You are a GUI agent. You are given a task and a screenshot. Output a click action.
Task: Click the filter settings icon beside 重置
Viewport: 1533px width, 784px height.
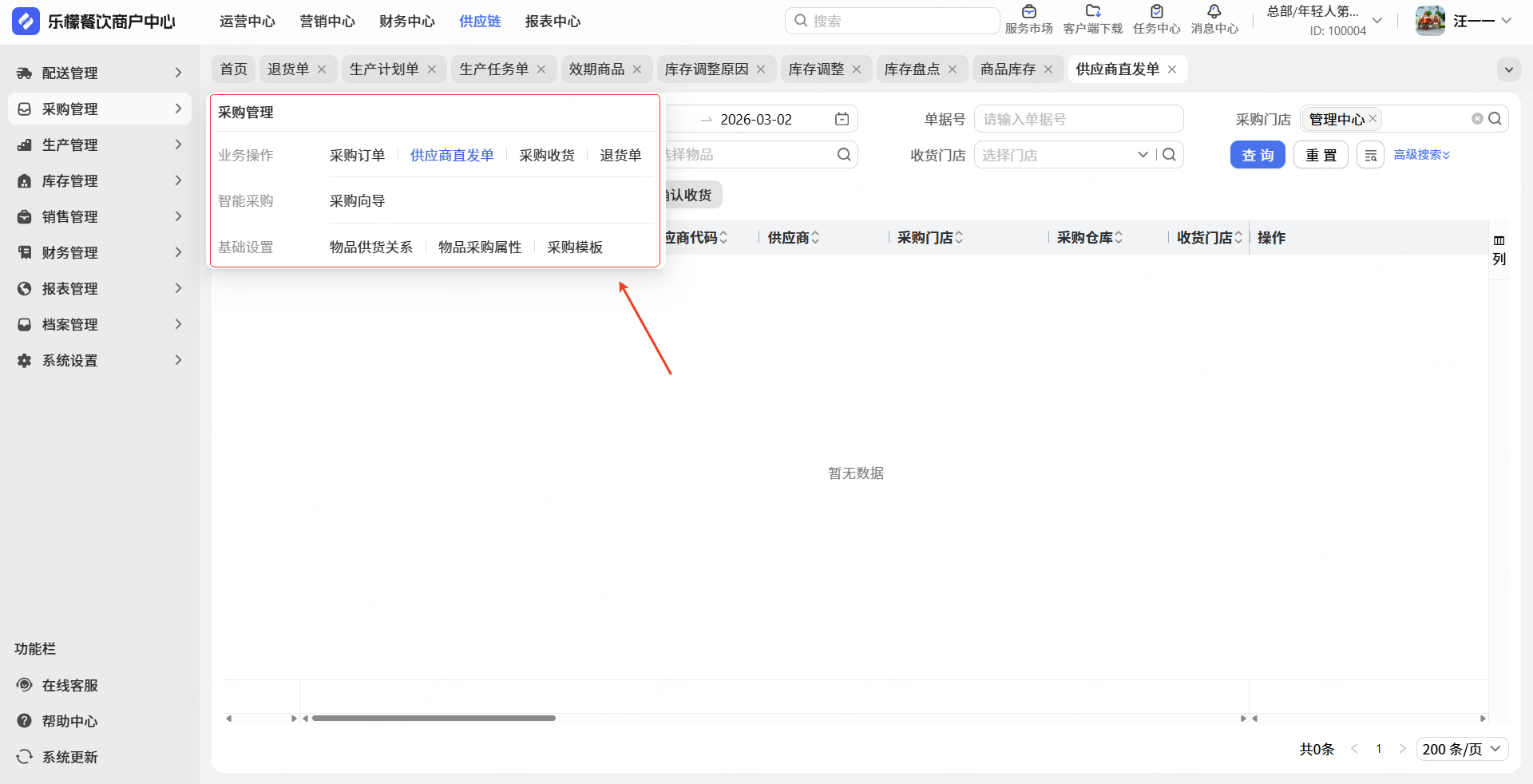(1370, 155)
